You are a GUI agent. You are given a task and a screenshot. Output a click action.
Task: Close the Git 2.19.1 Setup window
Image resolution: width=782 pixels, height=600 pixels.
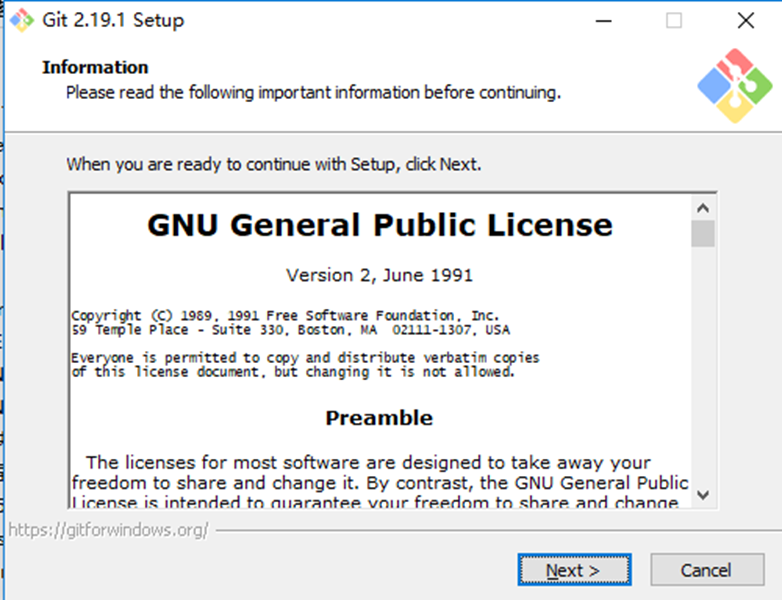click(x=745, y=20)
